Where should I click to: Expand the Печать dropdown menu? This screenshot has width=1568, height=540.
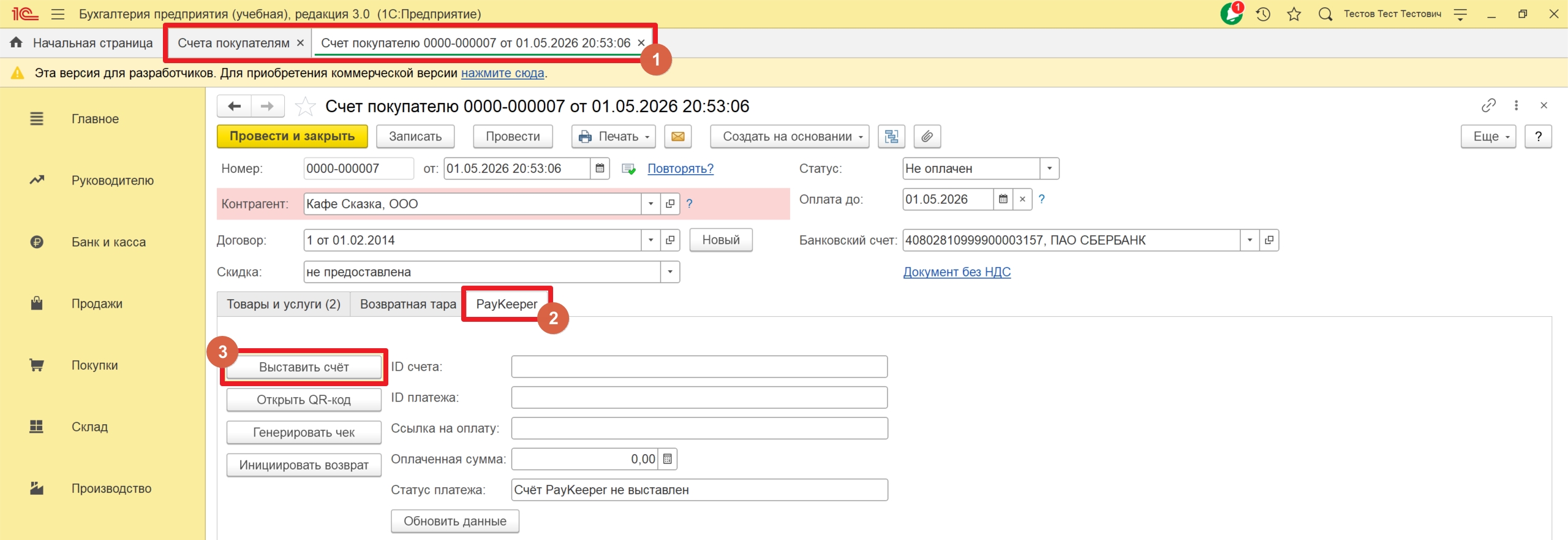(614, 137)
